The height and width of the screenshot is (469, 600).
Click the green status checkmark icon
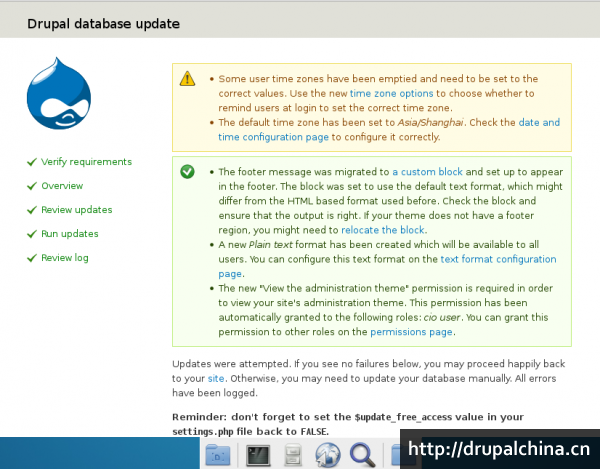[187, 172]
